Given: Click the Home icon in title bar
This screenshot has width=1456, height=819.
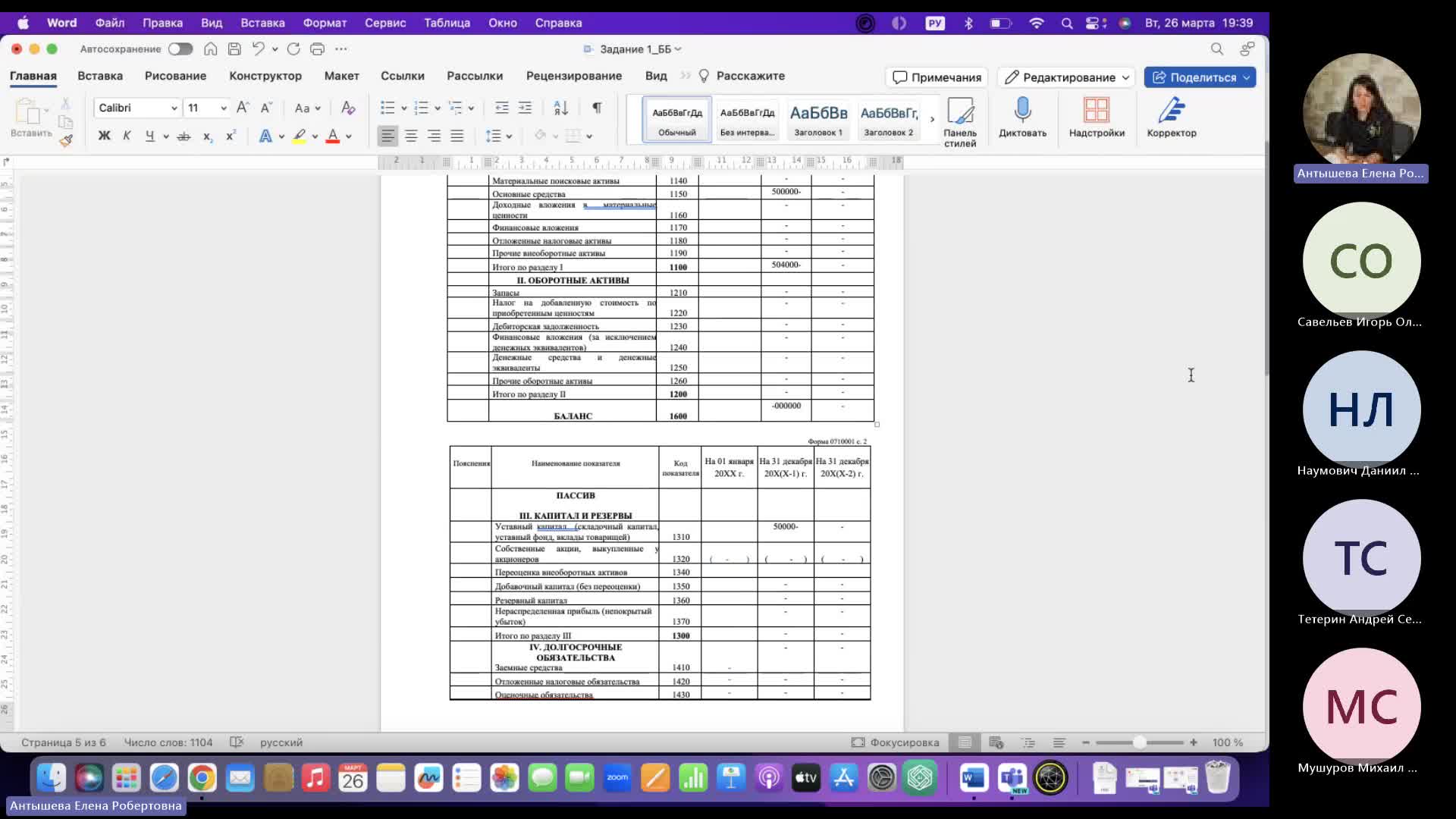Looking at the screenshot, I should point(211,49).
